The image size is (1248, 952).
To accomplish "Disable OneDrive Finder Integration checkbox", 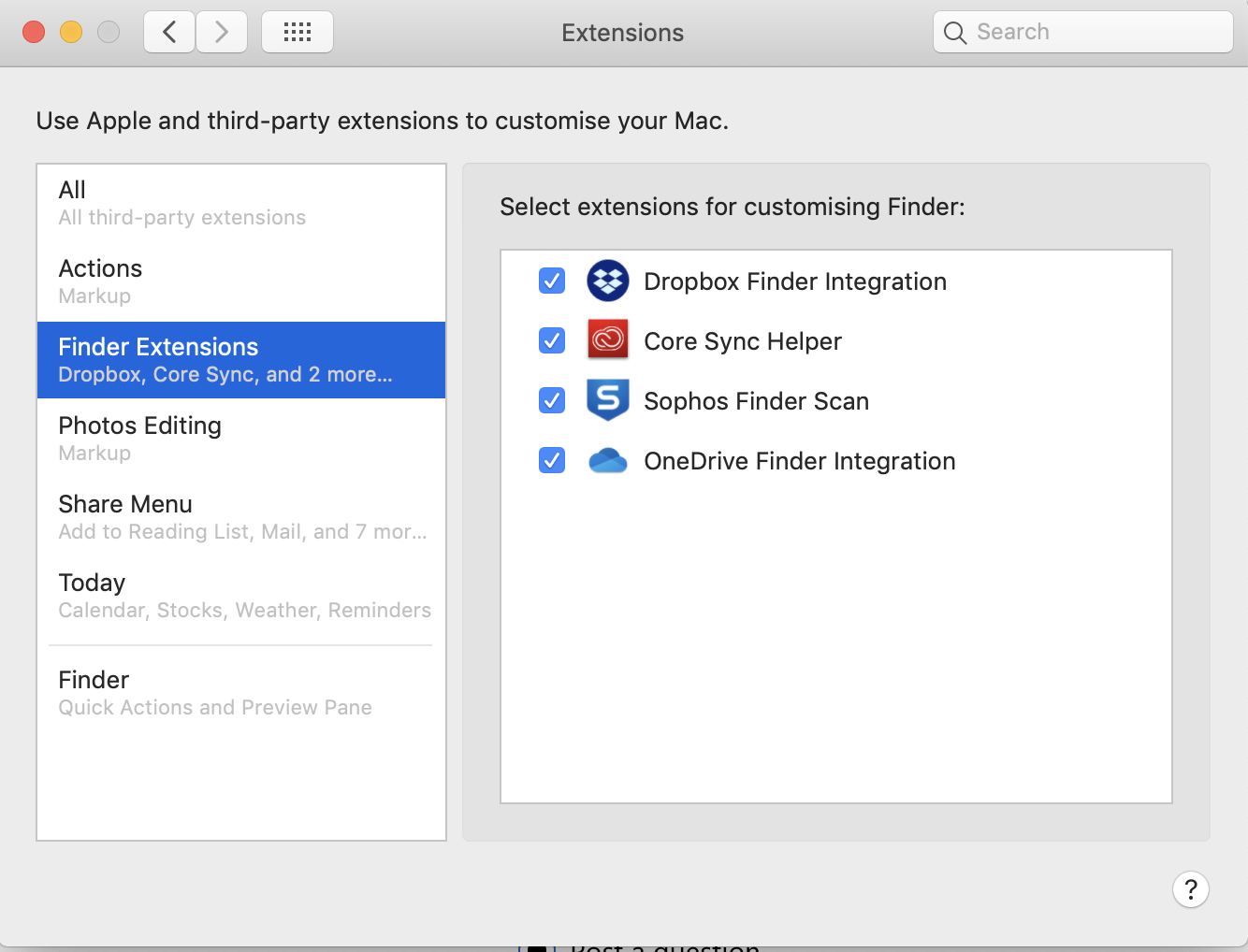I will point(552,460).
